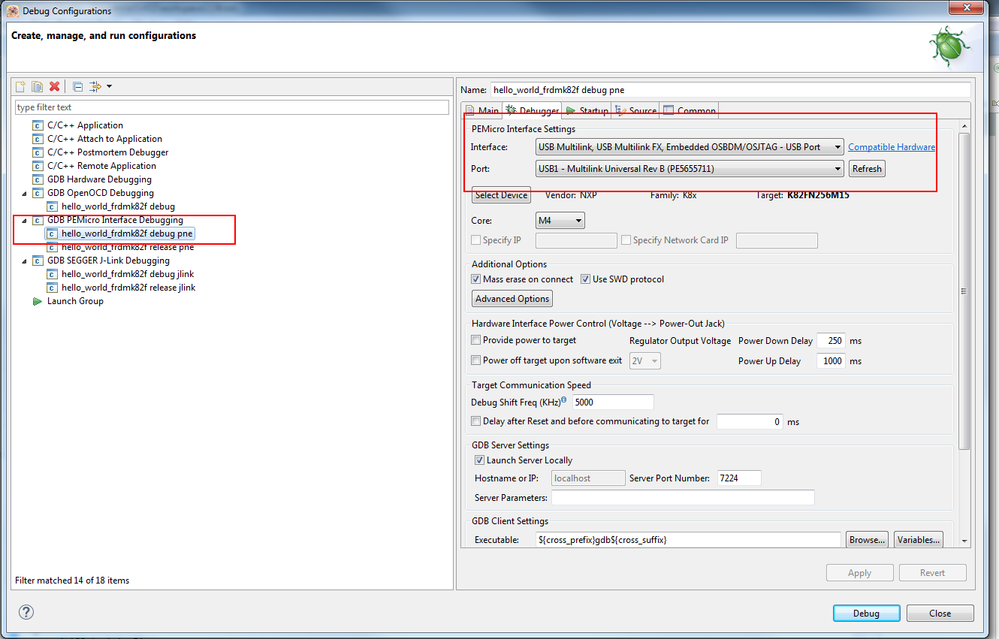The image size is (999, 639).
Task: Click the type filter text box
Action: pyautogui.click(x=232, y=107)
